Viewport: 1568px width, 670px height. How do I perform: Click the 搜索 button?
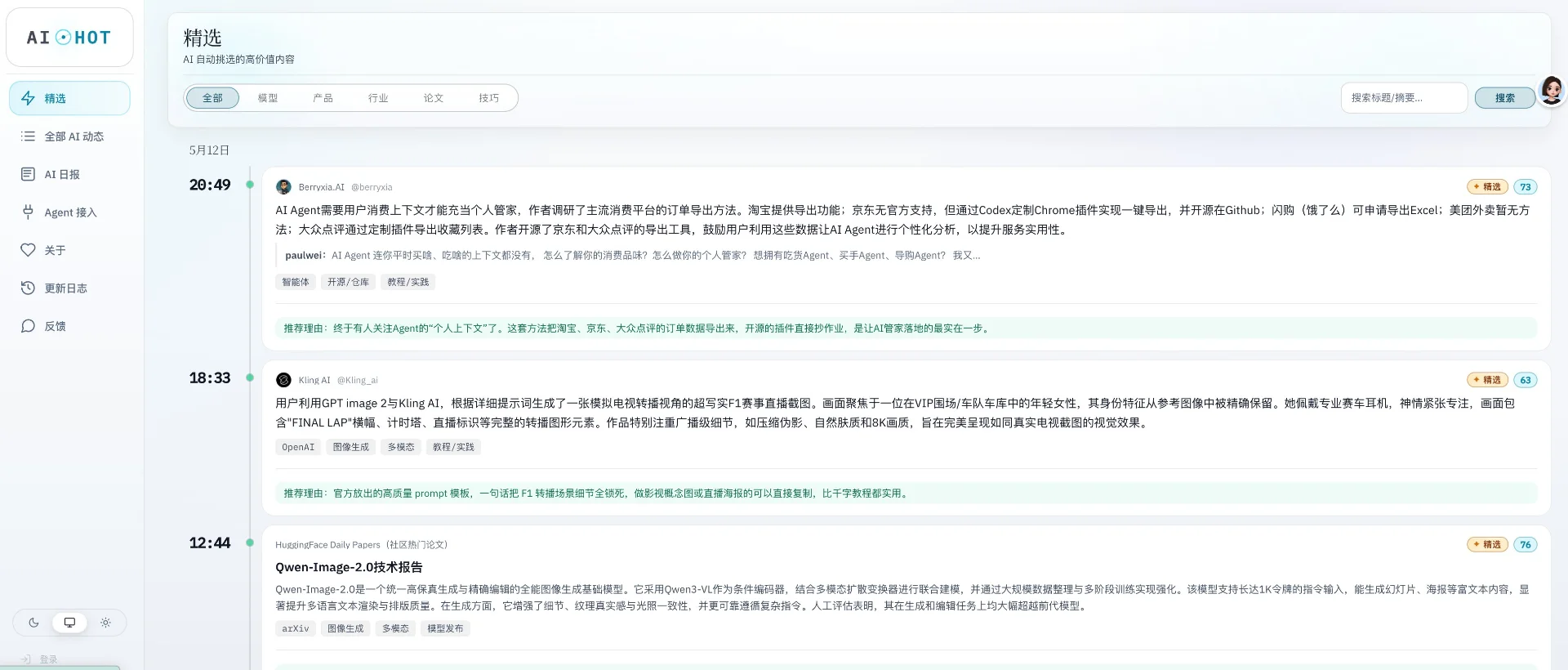coord(1504,98)
